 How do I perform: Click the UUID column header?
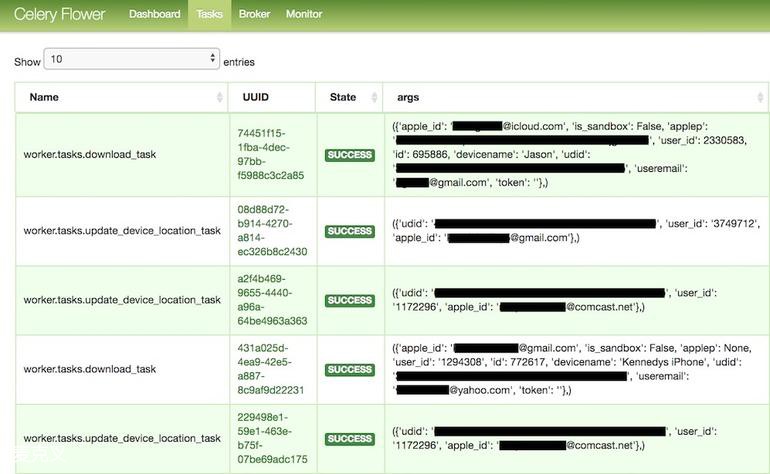pyautogui.click(x=272, y=97)
